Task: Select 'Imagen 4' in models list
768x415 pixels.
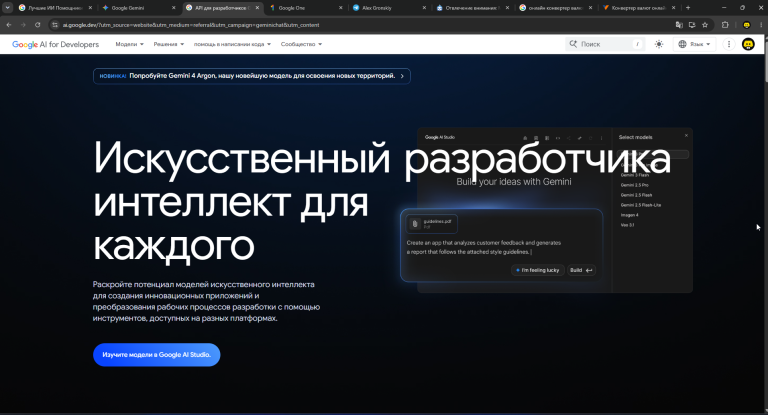Action: [629, 215]
